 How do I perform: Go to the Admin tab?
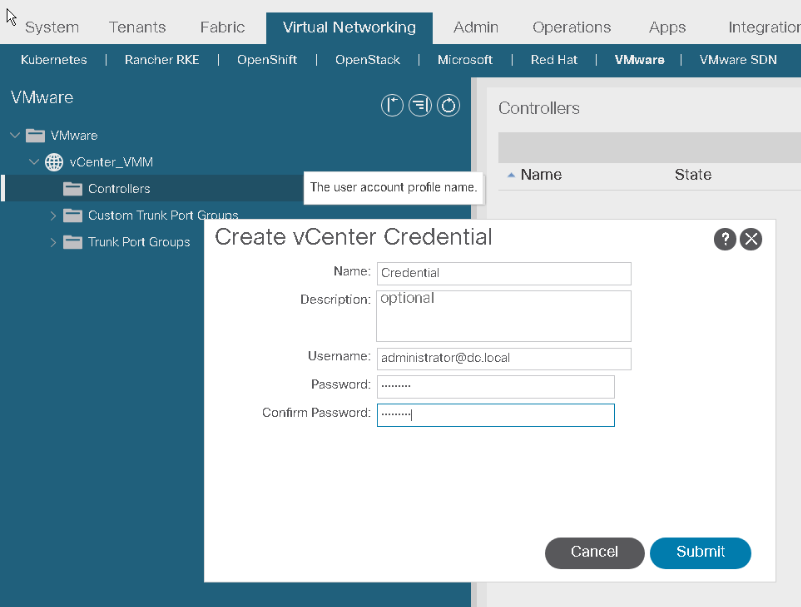[x=476, y=27]
